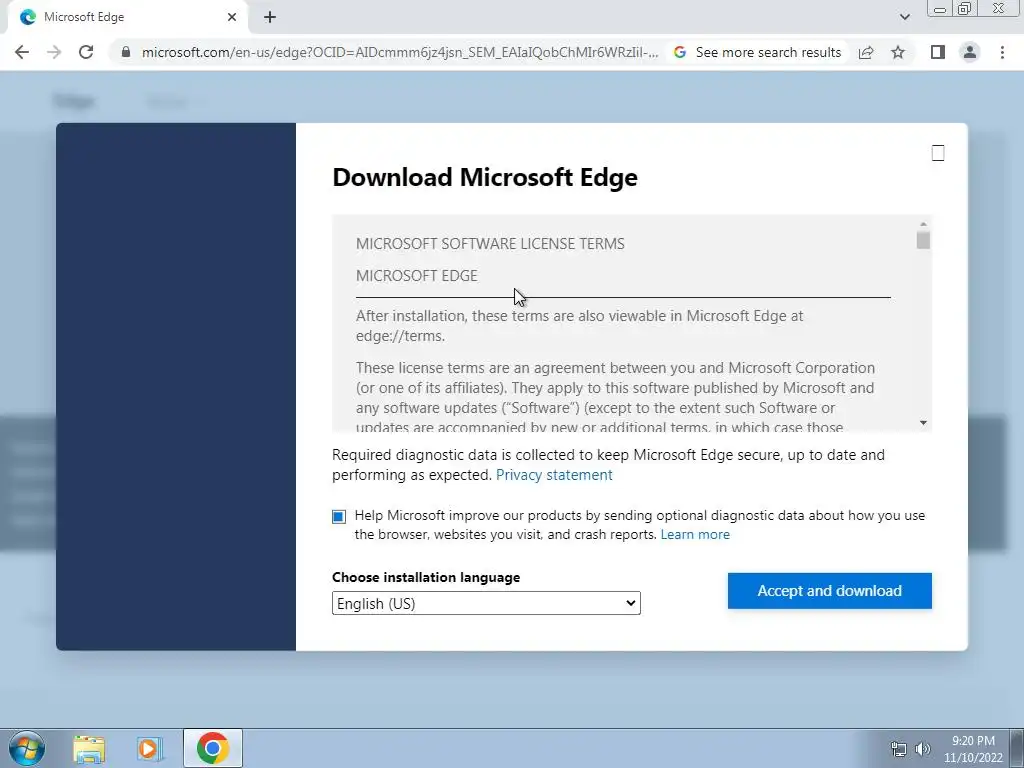Reload the current page
The image size is (1024, 768).
(x=86, y=52)
